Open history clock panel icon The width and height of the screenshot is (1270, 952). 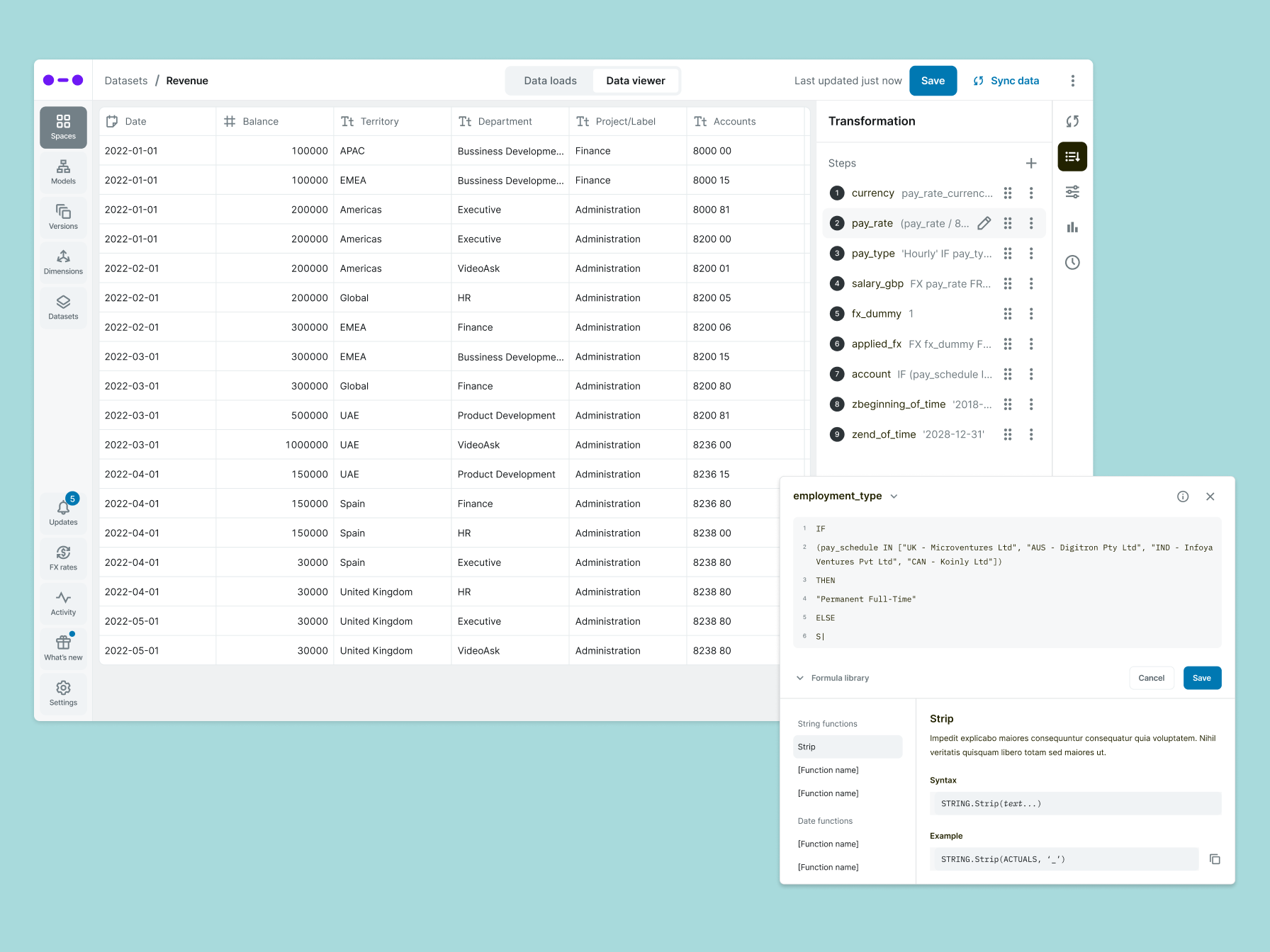(x=1072, y=263)
